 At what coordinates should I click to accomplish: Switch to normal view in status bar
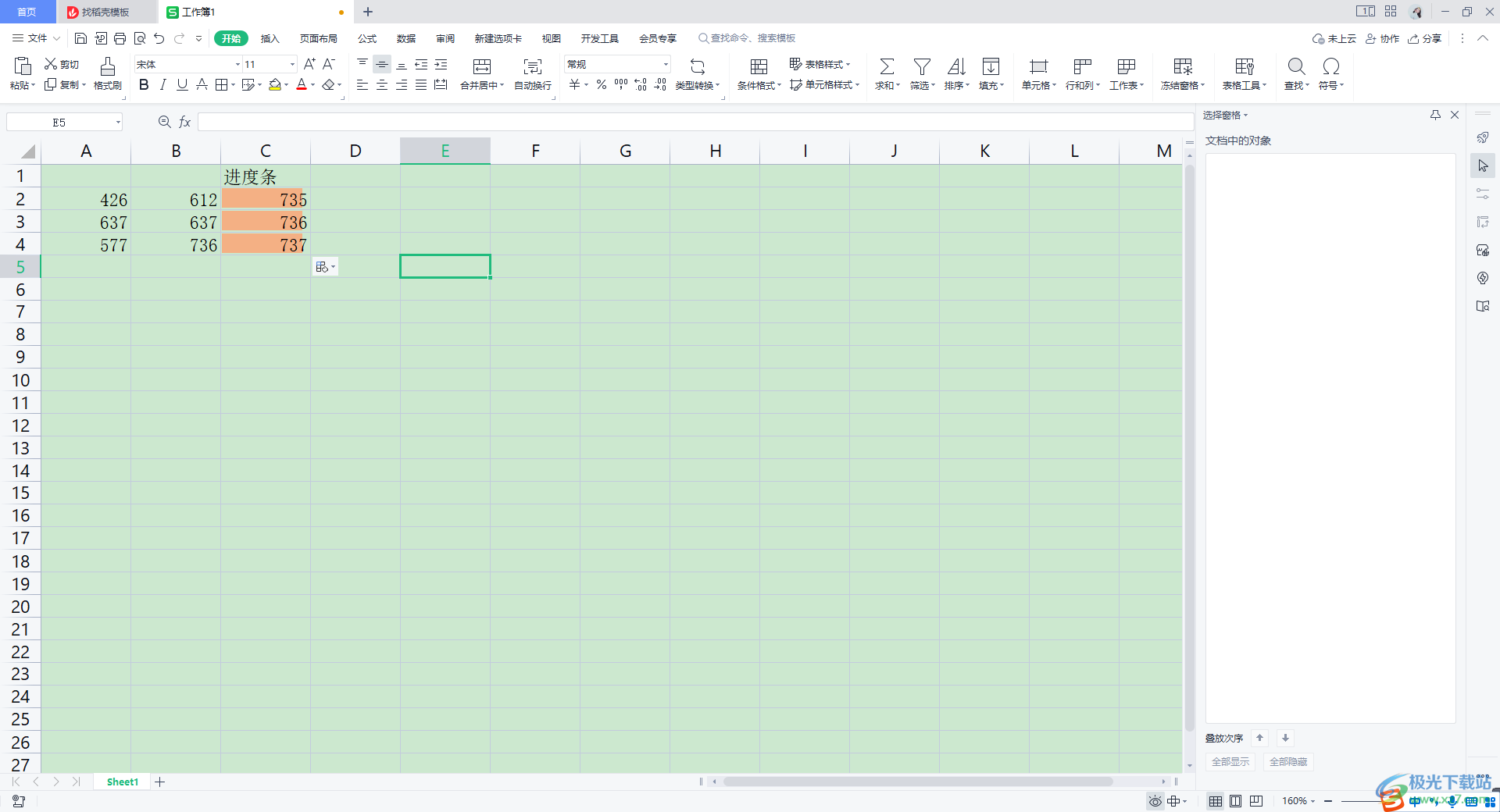pyautogui.click(x=1215, y=801)
